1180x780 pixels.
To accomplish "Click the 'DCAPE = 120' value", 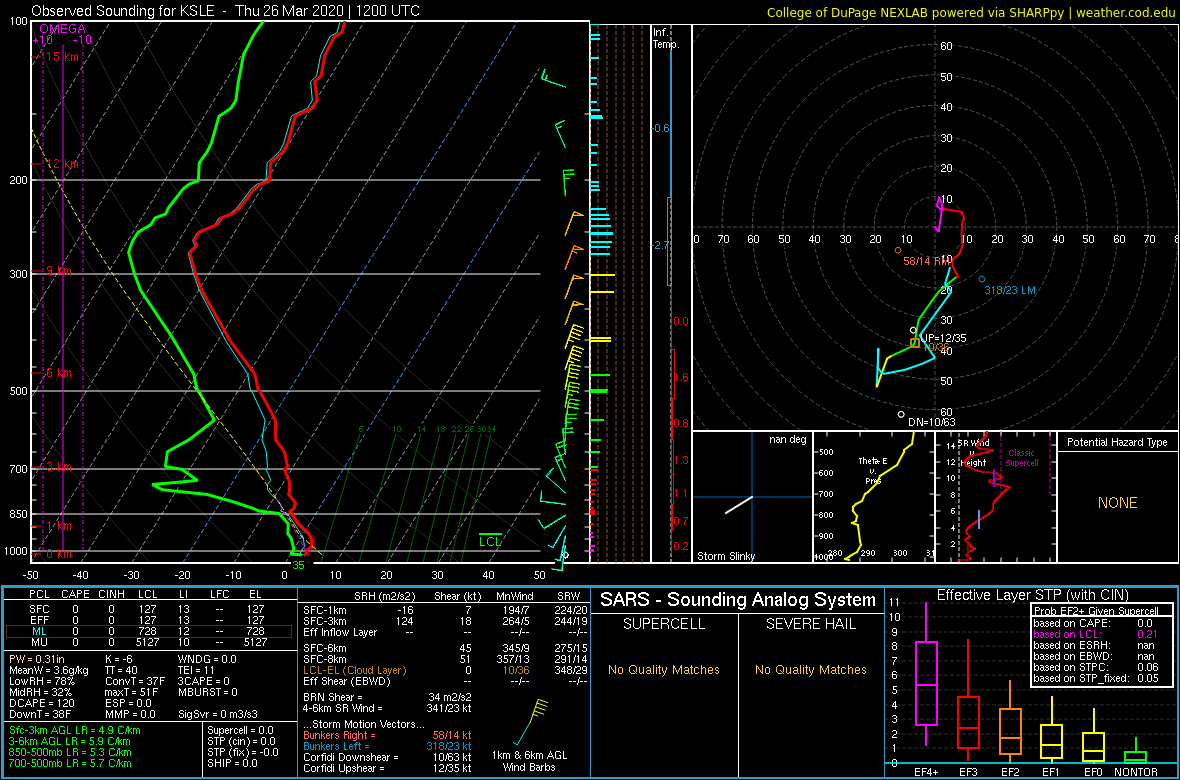I will [43, 703].
